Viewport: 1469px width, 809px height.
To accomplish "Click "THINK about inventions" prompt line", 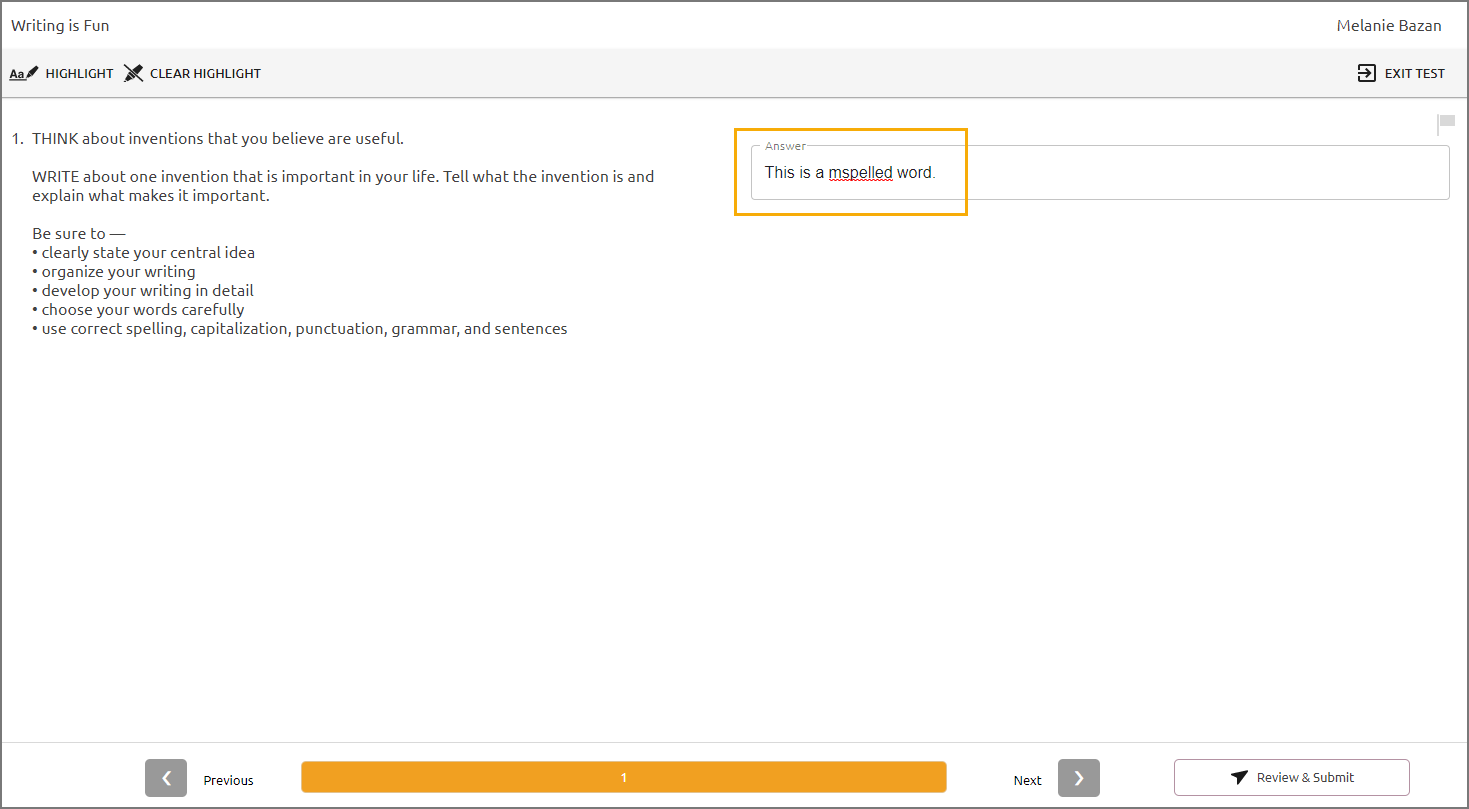I will click(x=218, y=139).
